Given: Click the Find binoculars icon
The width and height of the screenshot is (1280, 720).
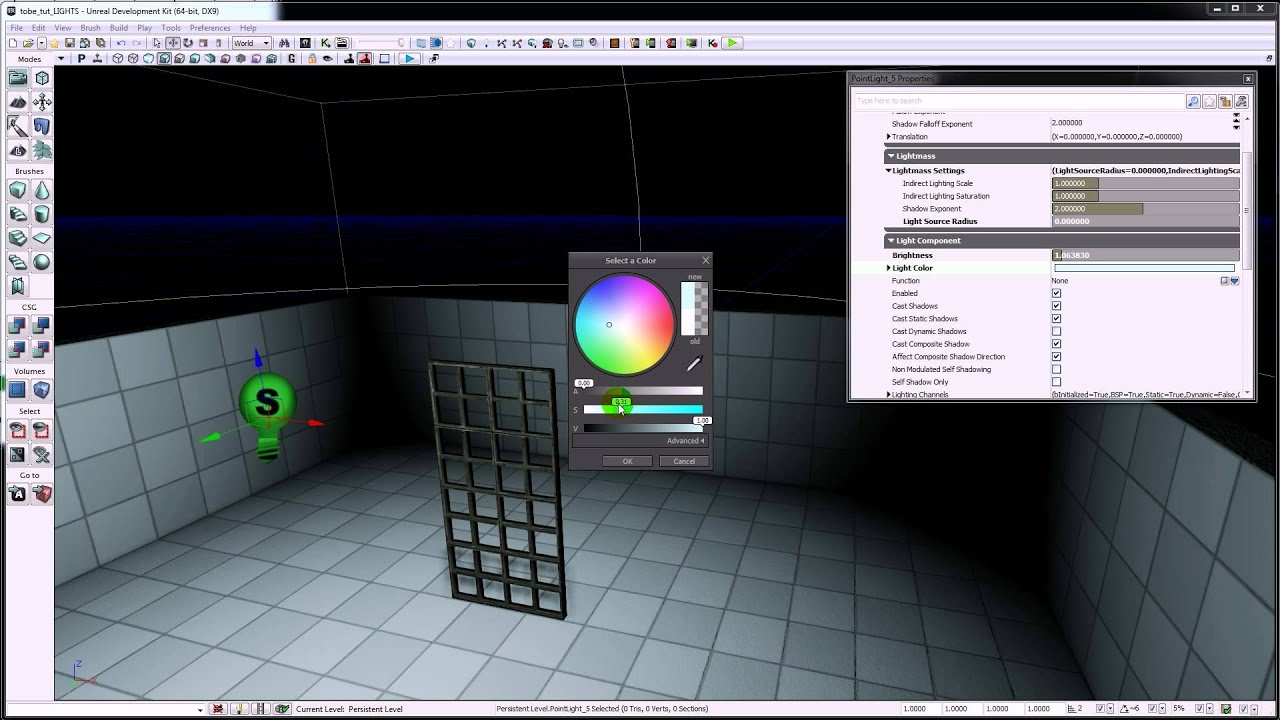Looking at the screenshot, I should click(x=285, y=43).
